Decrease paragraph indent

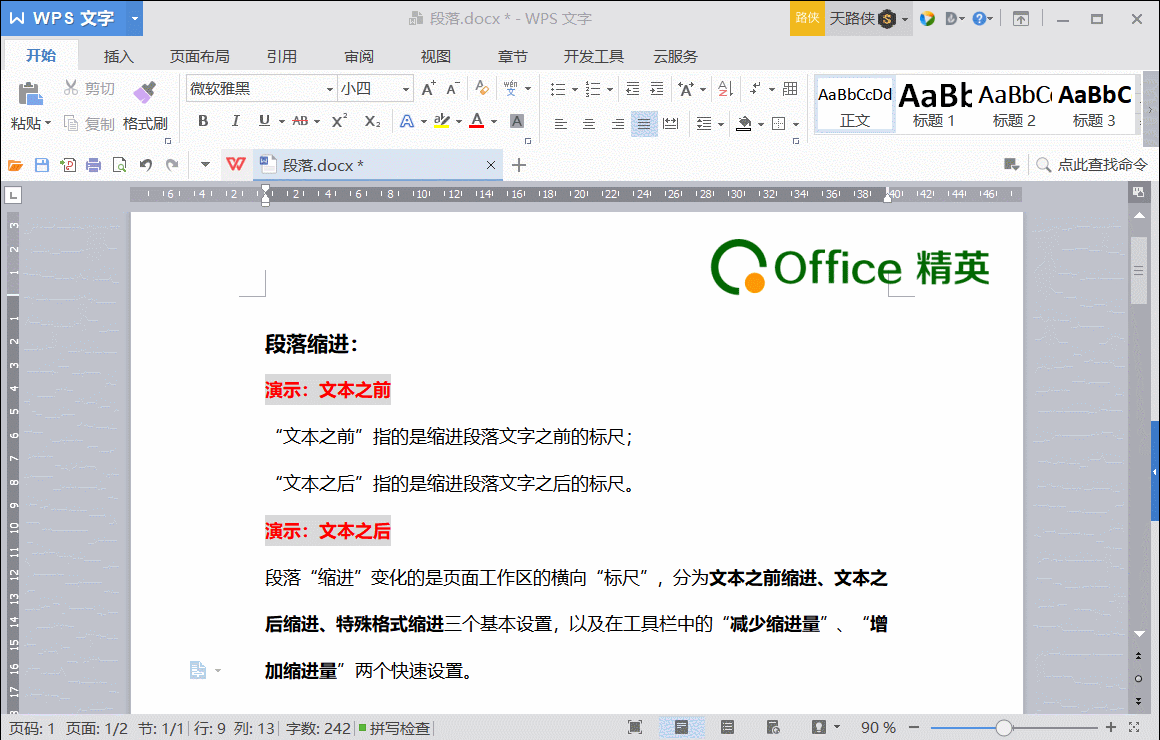[633, 89]
